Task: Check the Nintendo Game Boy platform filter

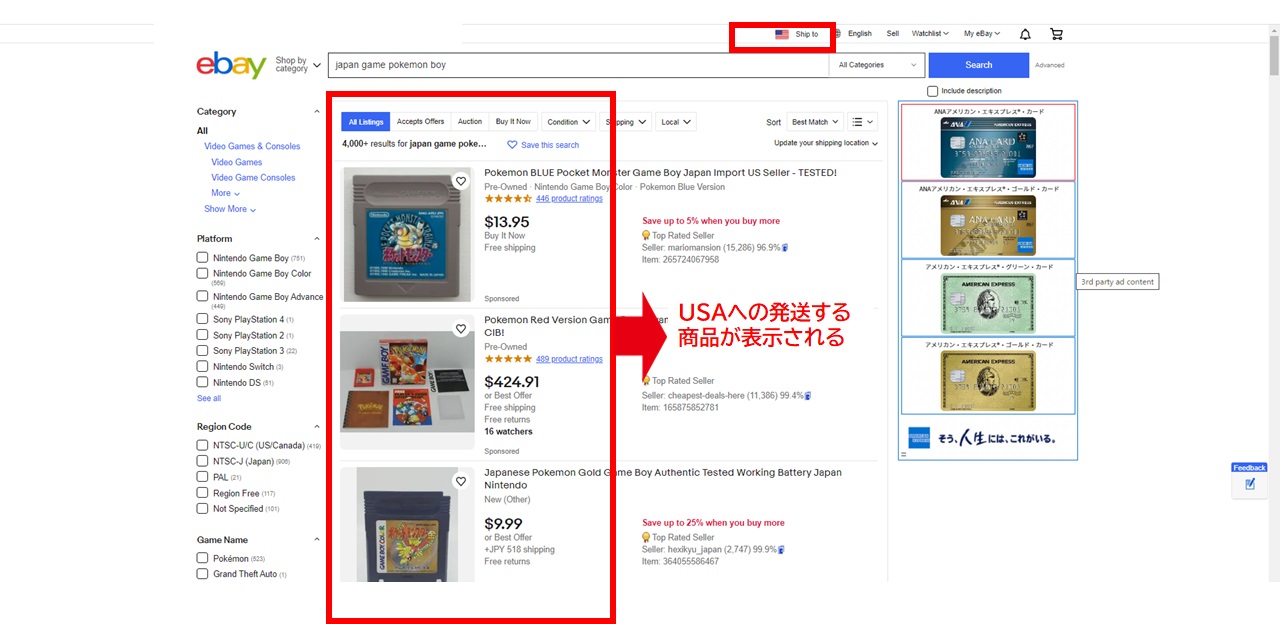Action: 203,258
